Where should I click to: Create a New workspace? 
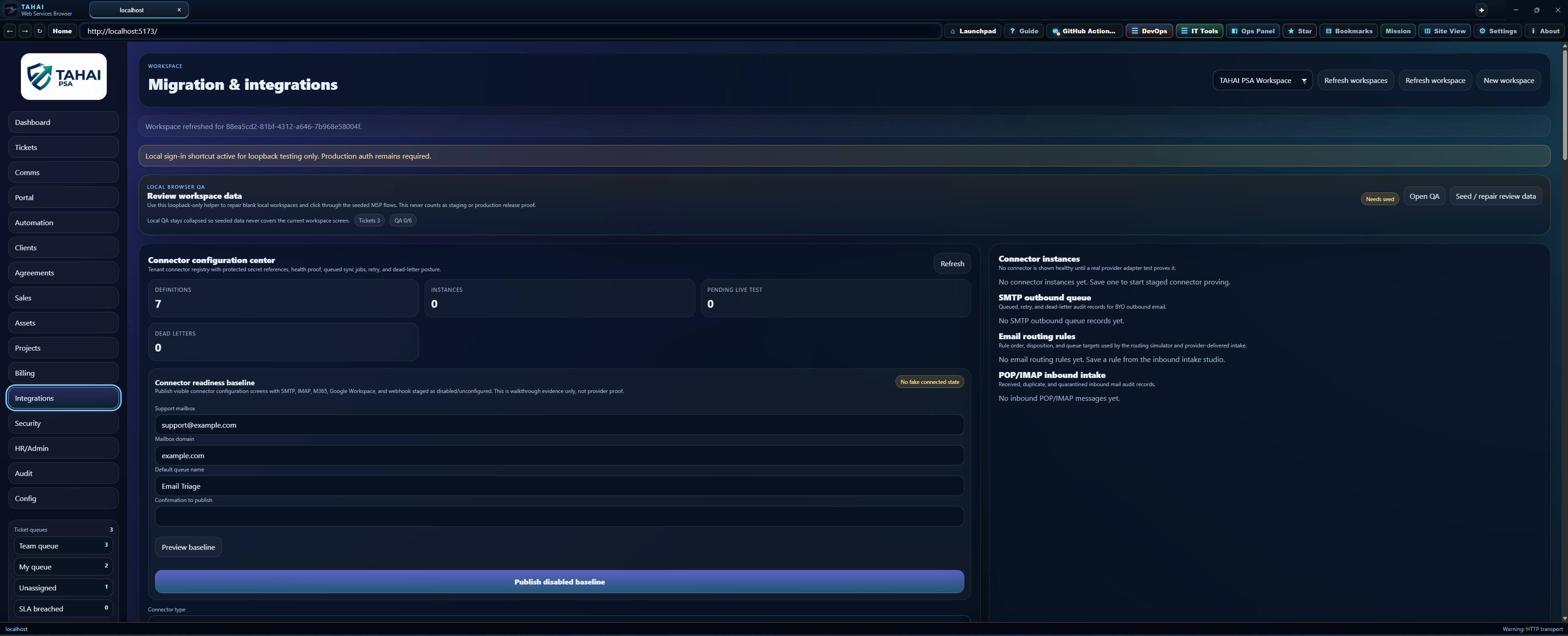pyautogui.click(x=1508, y=80)
